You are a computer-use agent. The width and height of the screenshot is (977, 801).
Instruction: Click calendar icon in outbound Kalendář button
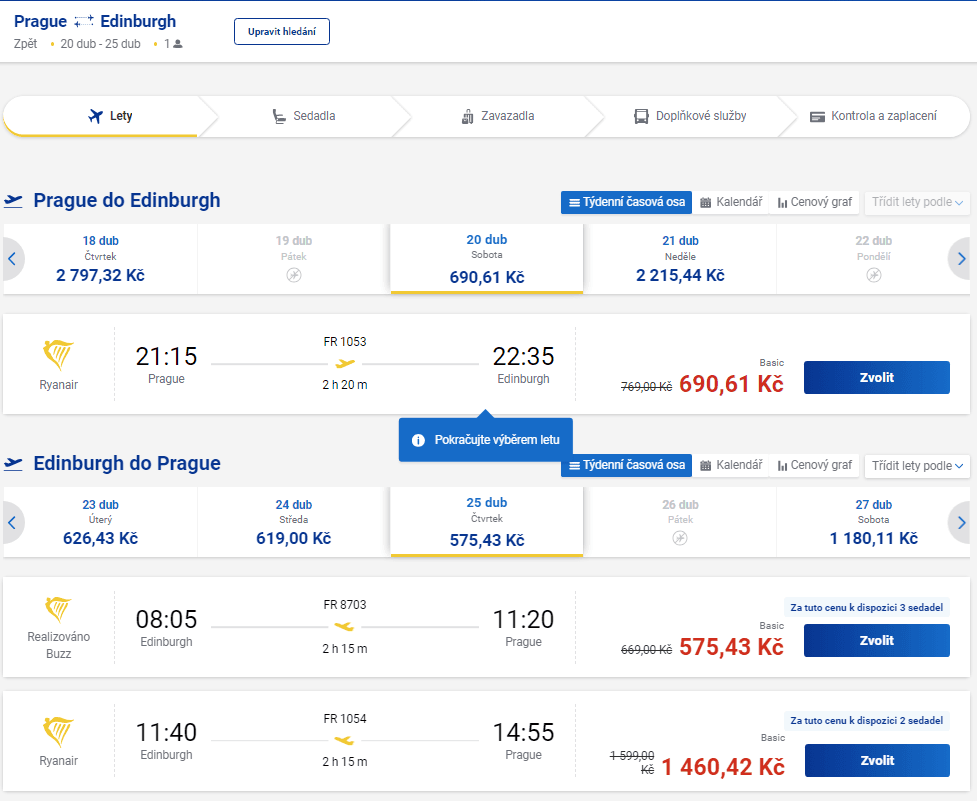coord(705,202)
